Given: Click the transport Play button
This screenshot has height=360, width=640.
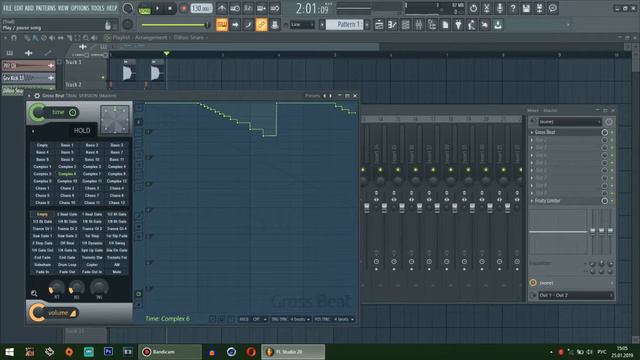Looking at the screenshot, I should (x=158, y=9).
